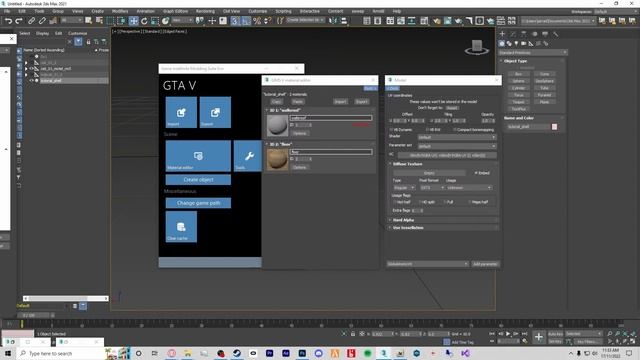Screen dimensions: 640x360
Task: Select the Lights category icon in Create panel
Action: click(516, 43)
